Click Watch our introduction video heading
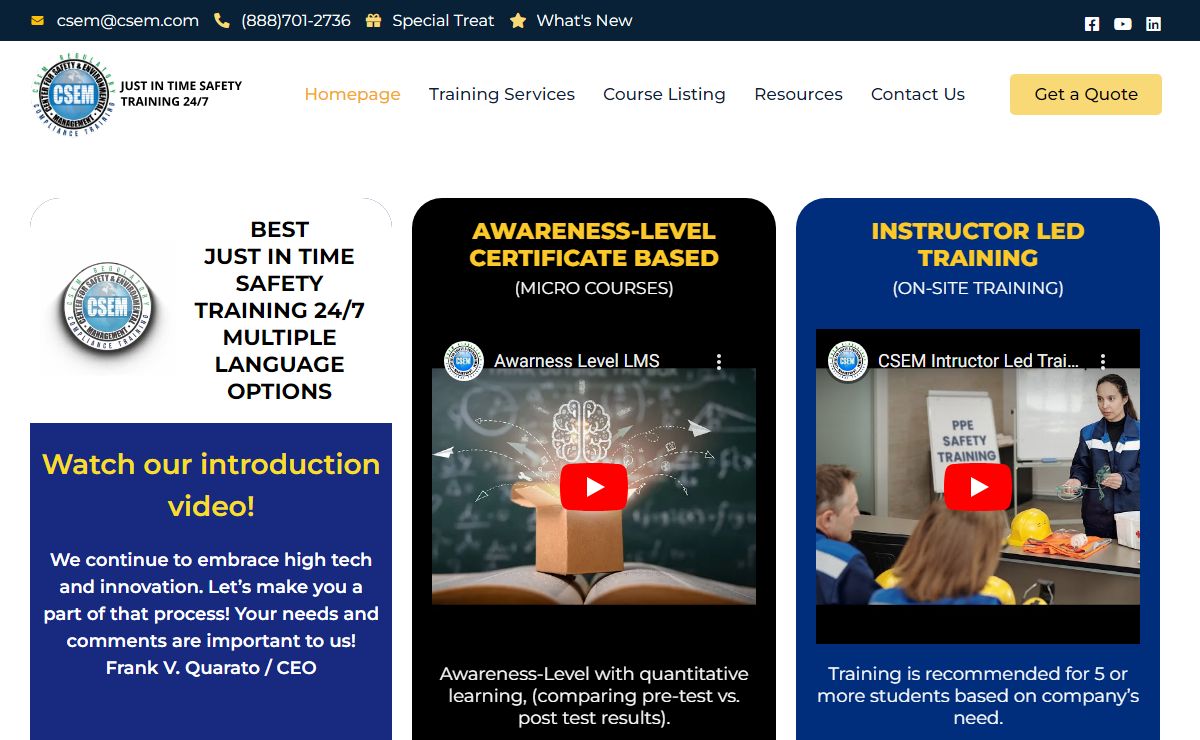This screenshot has width=1200, height=740. [x=211, y=485]
